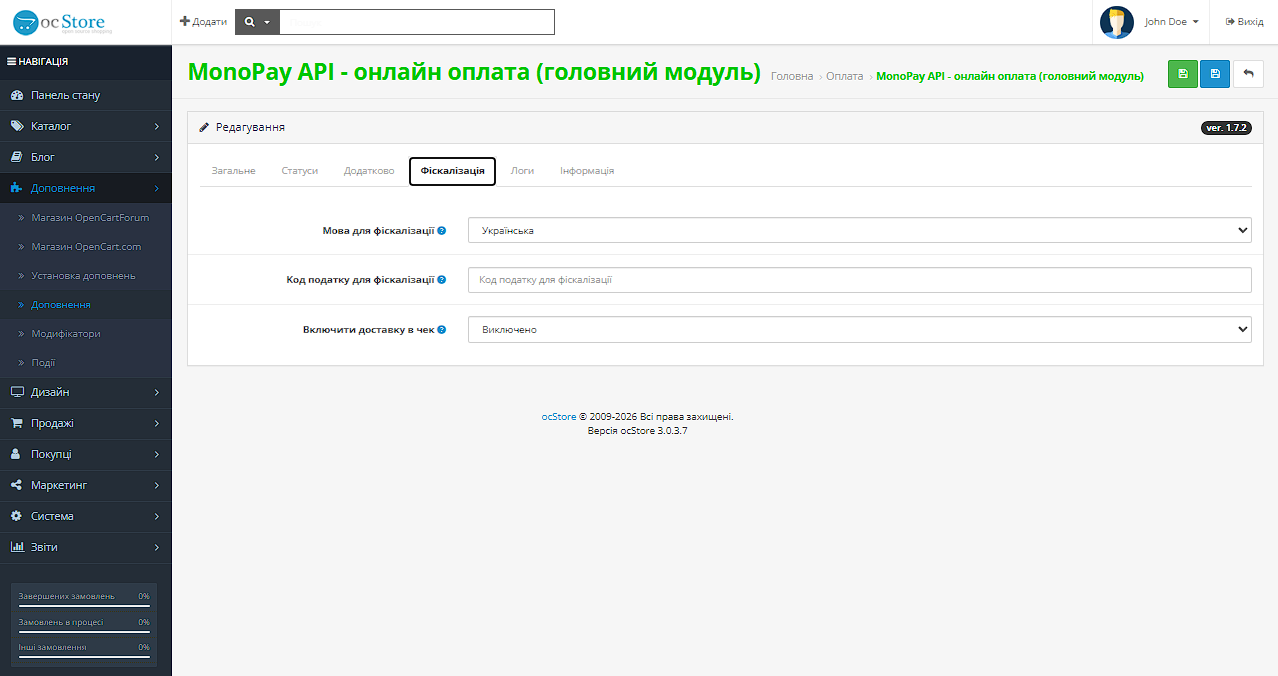Click the Блог book icon
This screenshot has width=1278, height=676.
pos(17,157)
